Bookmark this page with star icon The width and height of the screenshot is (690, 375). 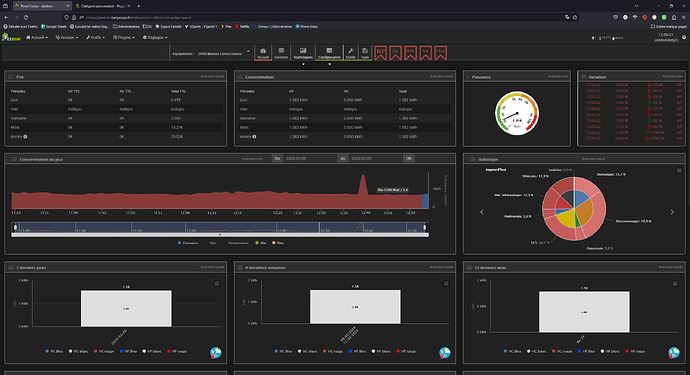[x=575, y=17]
